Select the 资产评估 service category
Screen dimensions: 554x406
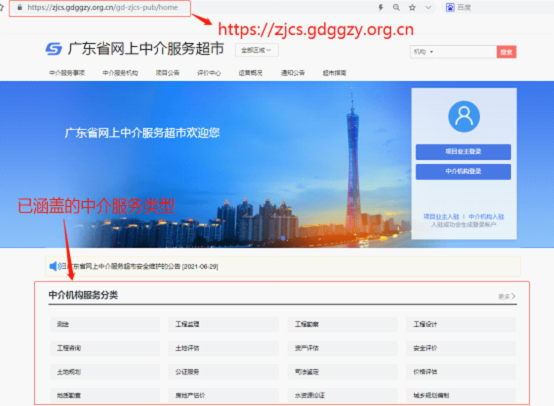pyautogui.click(x=342, y=348)
